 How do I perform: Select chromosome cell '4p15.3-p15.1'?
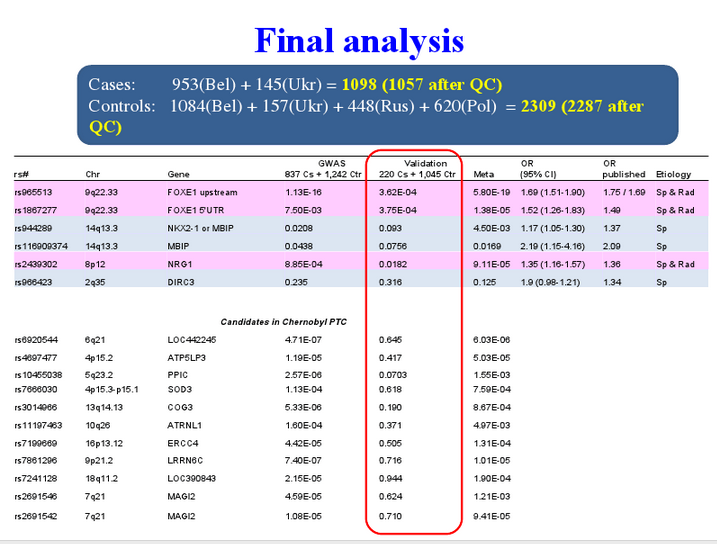point(112,389)
